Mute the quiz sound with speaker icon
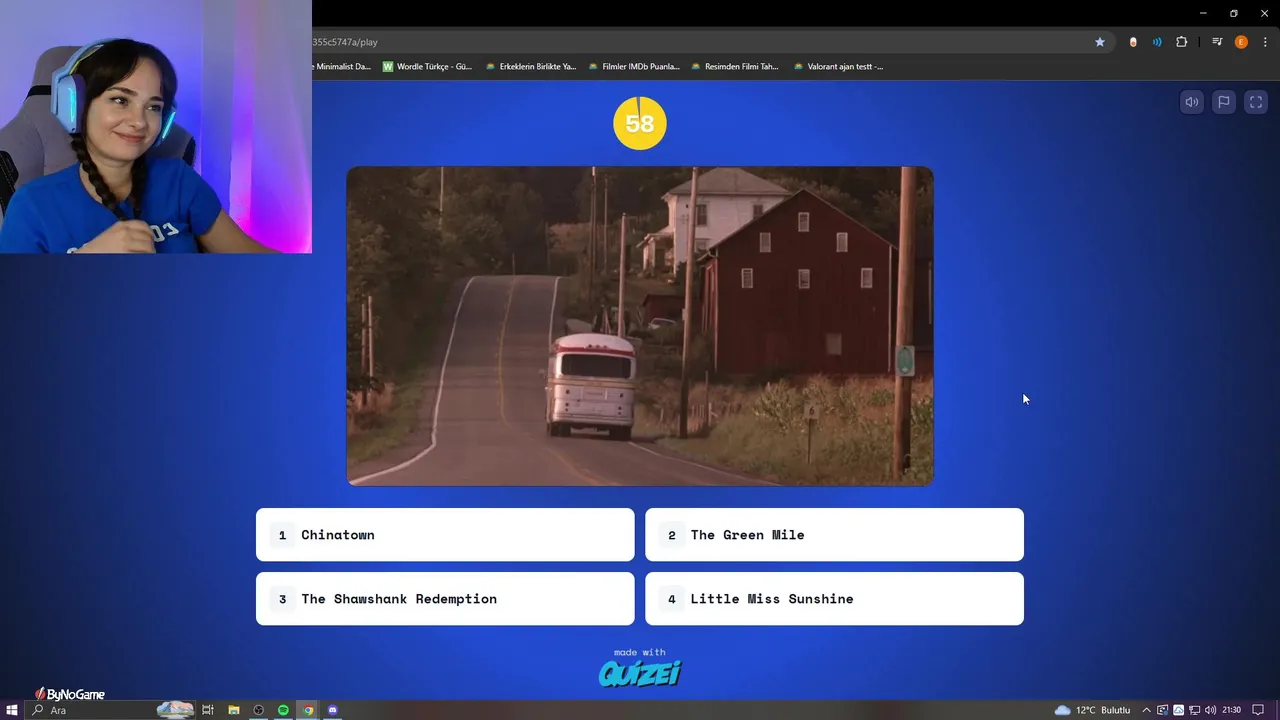 1191,102
